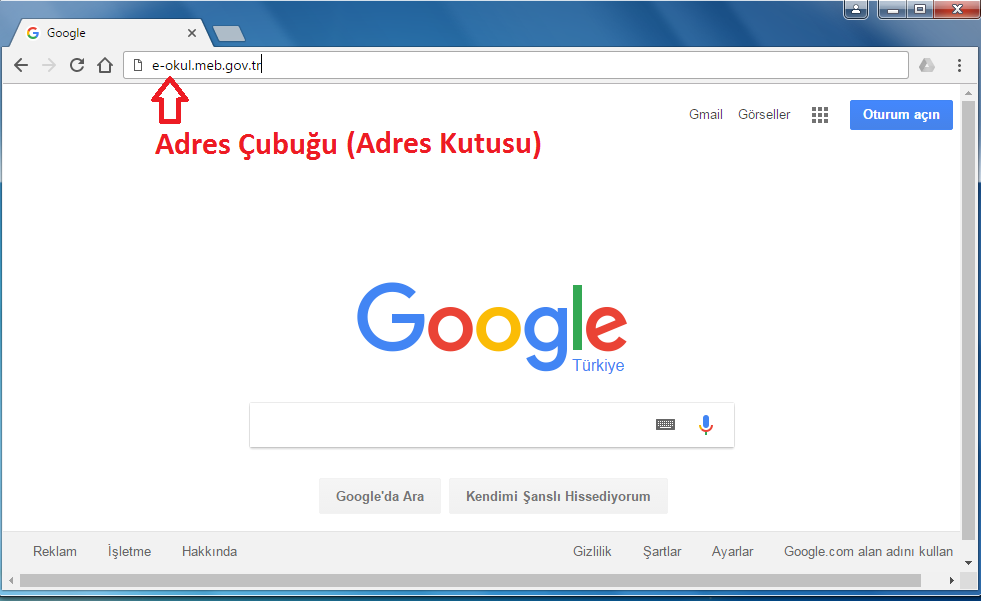The width and height of the screenshot is (981, 601).
Task: Open the Reklam footer link
Action: (55, 552)
